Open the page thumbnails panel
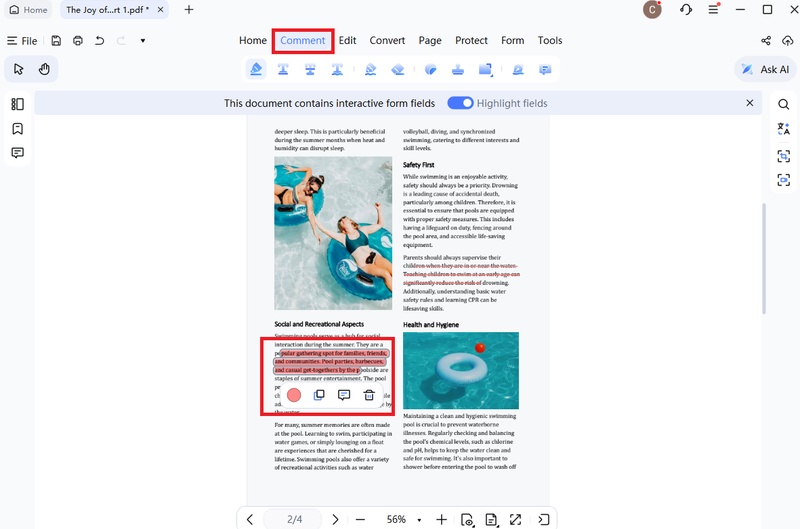 [17, 104]
